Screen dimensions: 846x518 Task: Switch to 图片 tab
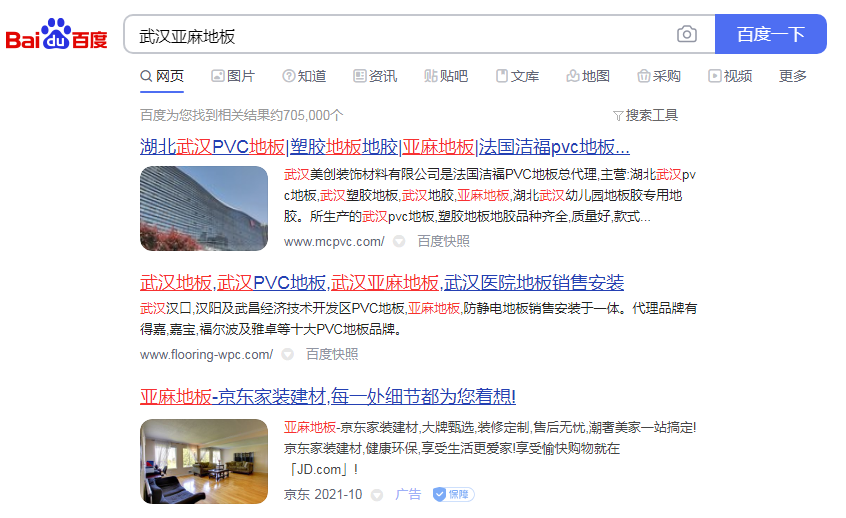pos(233,76)
